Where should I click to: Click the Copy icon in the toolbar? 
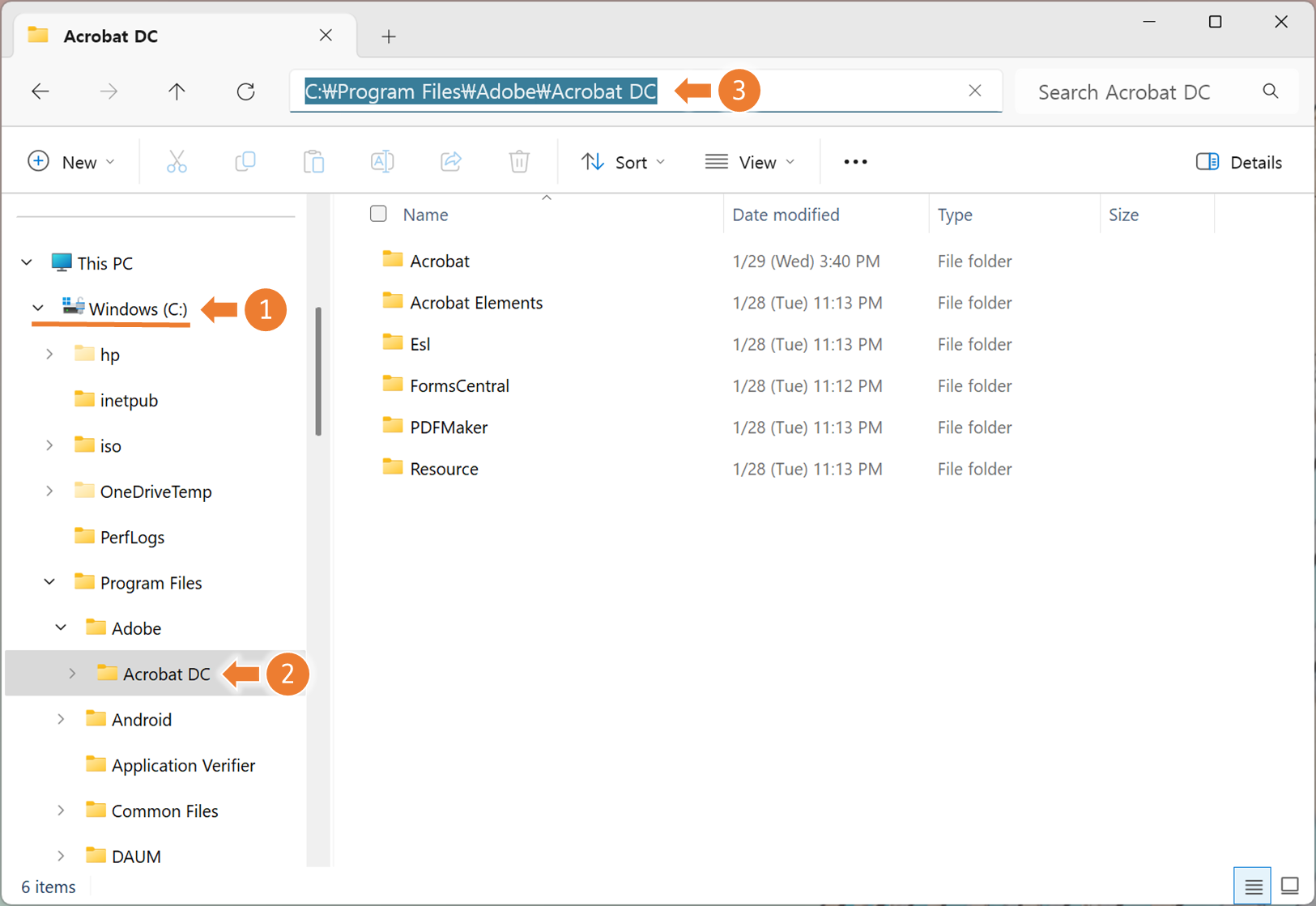245,162
